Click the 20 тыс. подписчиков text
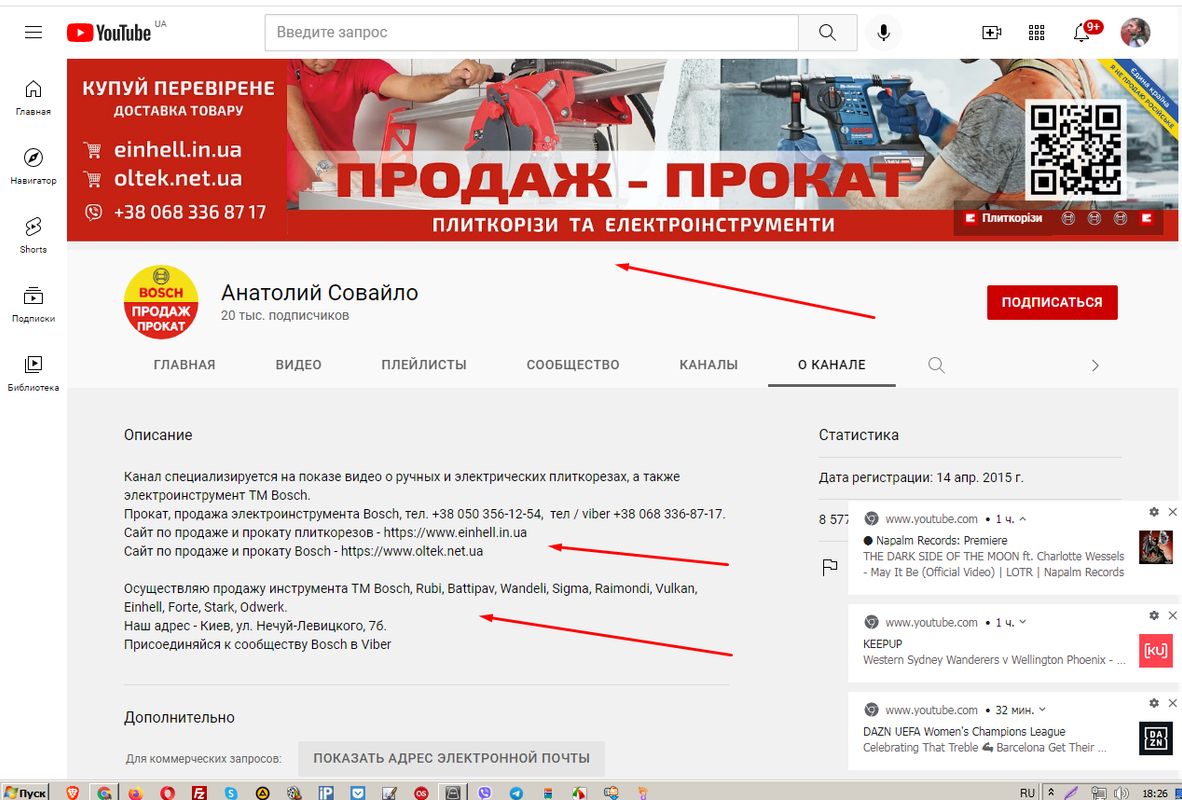 pos(285,315)
